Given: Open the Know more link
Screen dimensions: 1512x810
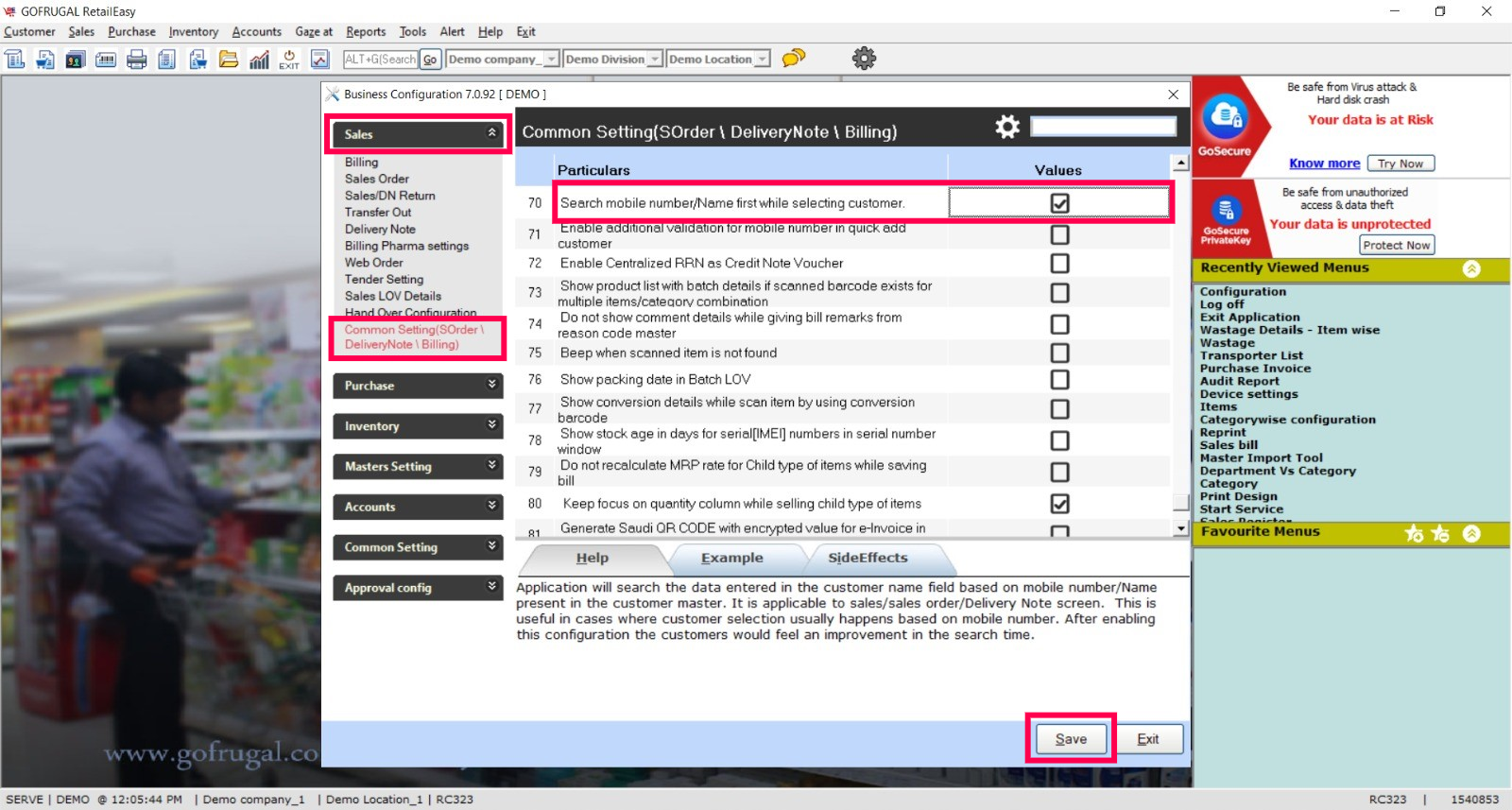Looking at the screenshot, I should pyautogui.click(x=1324, y=164).
